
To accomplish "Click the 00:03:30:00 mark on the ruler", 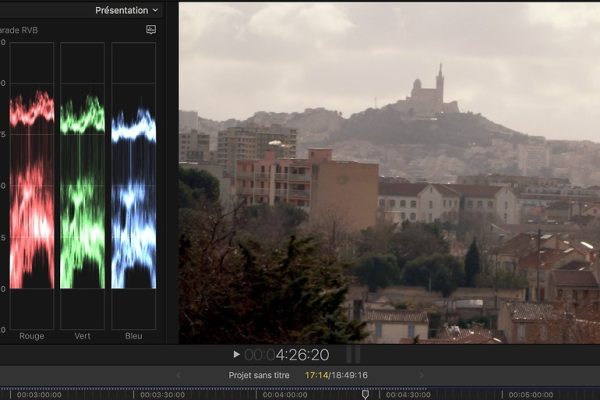I will click(x=162, y=395).
